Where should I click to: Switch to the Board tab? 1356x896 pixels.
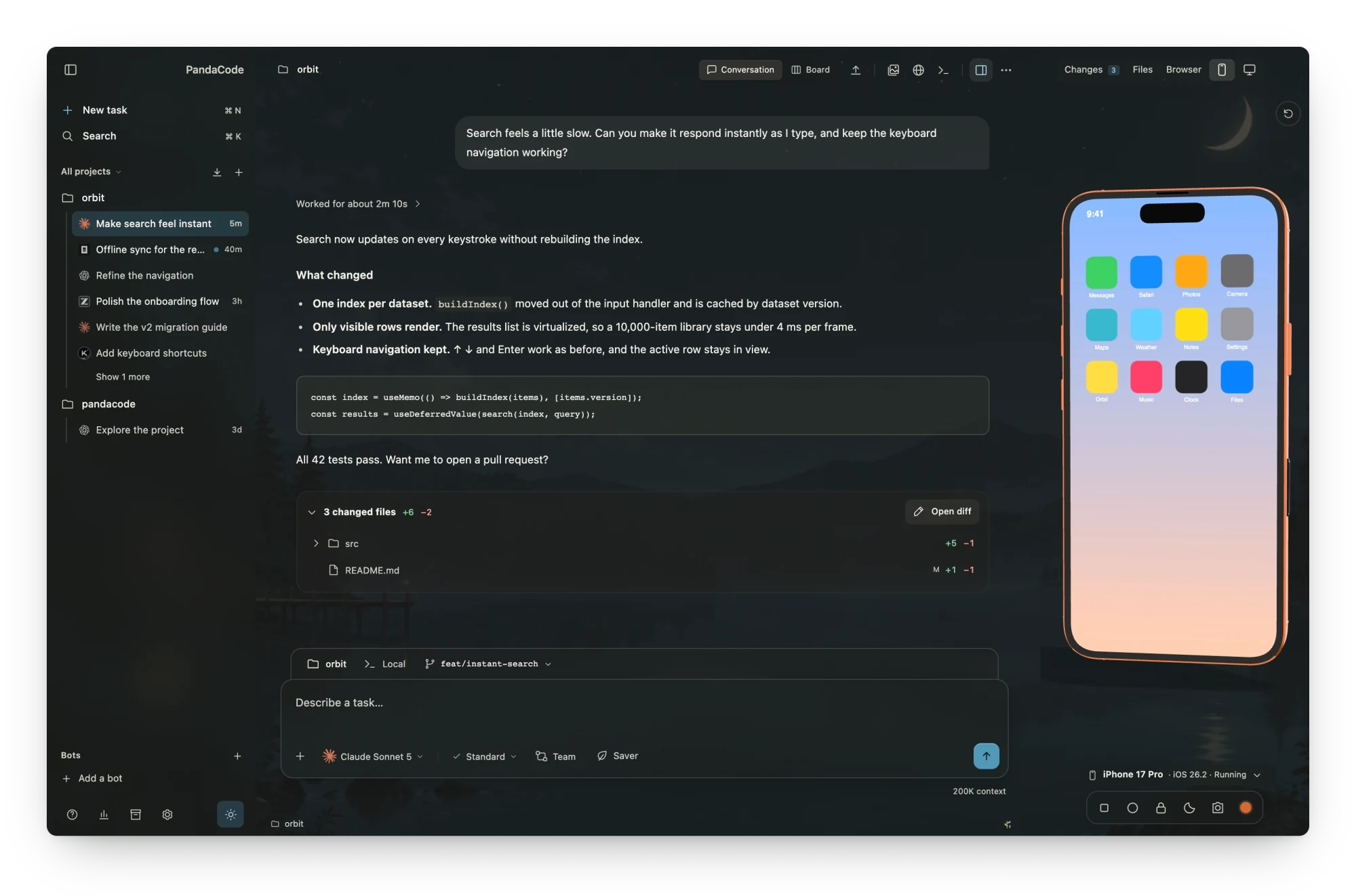coord(811,70)
